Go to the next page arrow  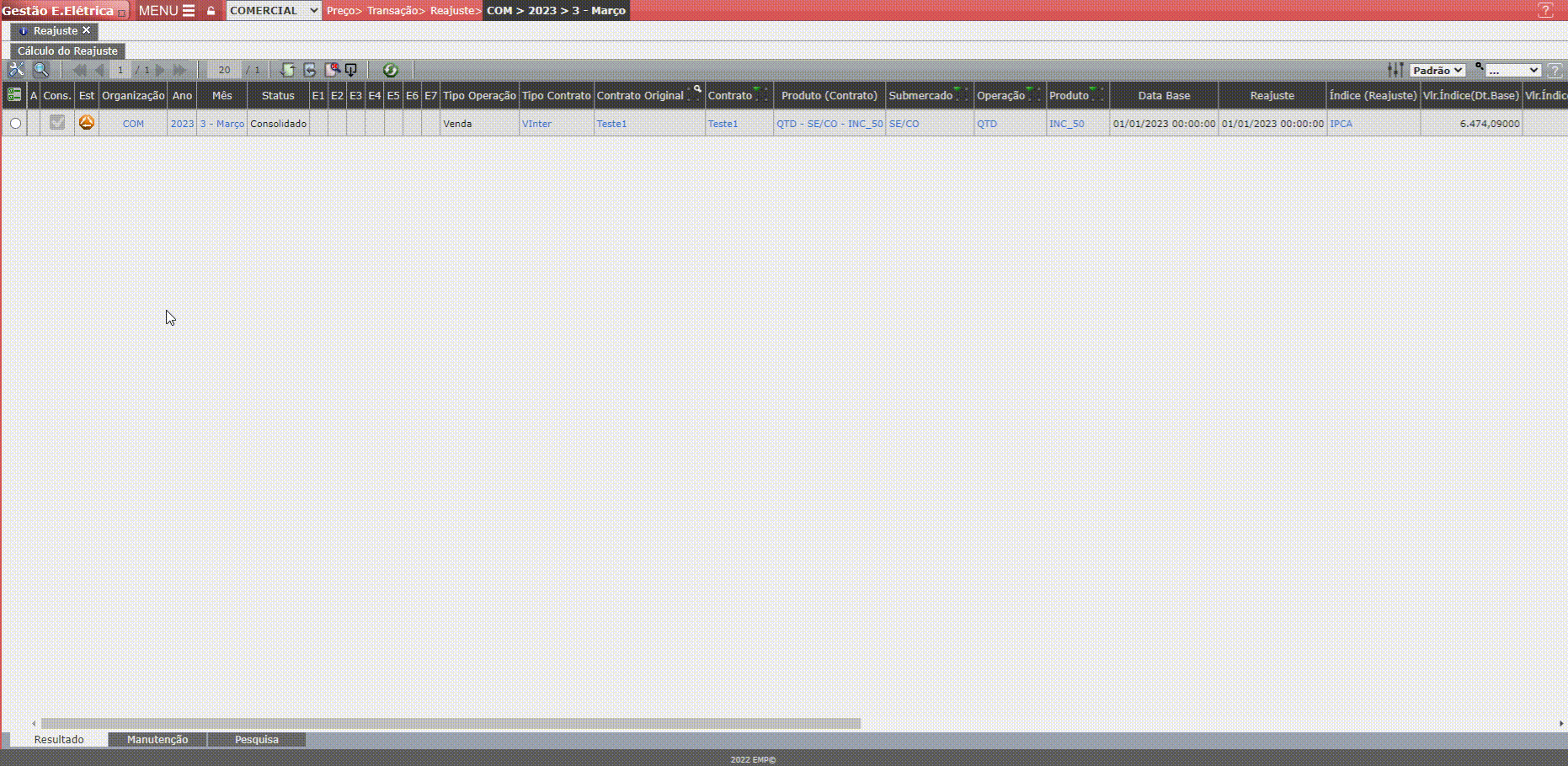coord(160,70)
